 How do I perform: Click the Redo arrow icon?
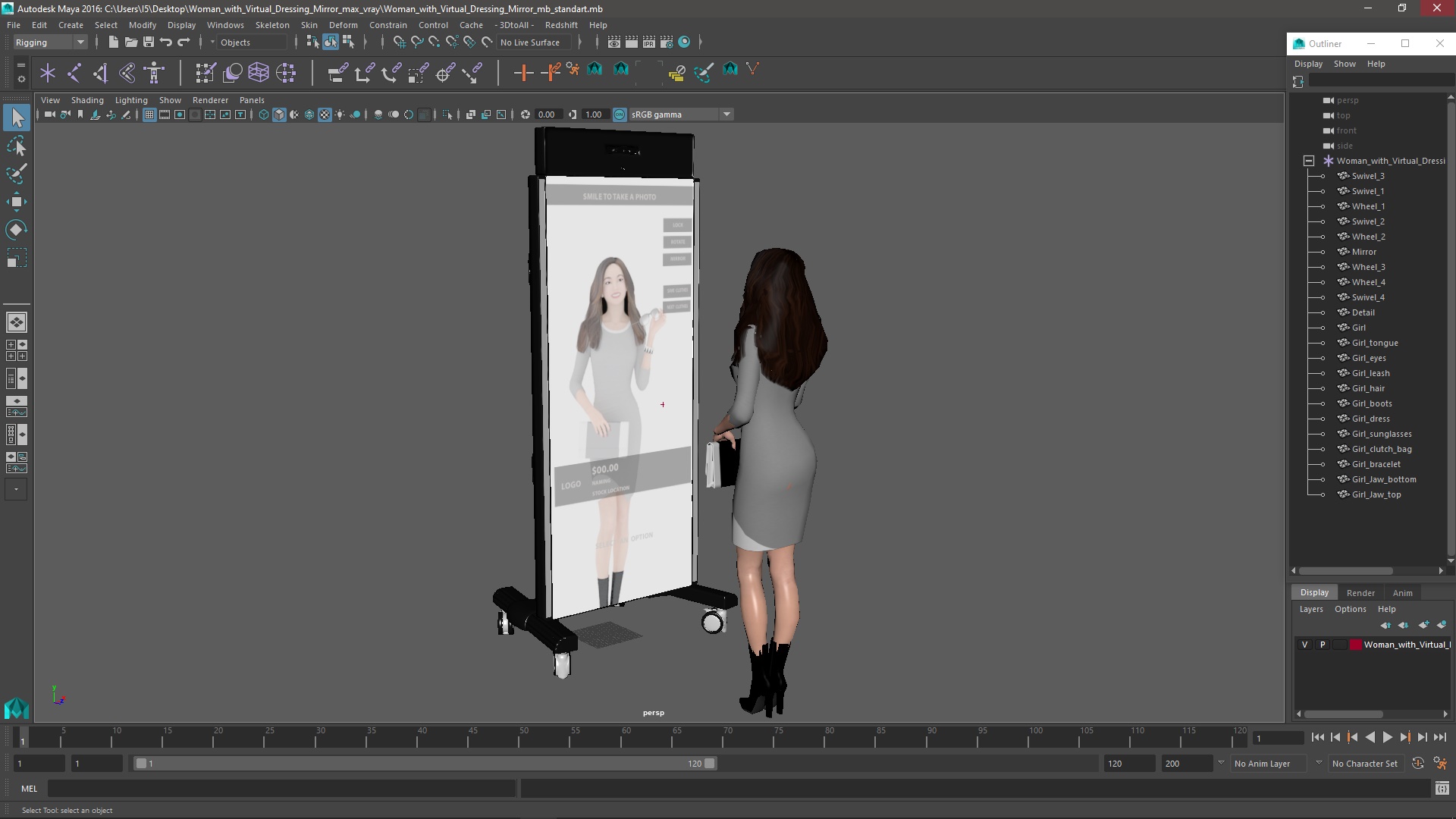point(183,42)
